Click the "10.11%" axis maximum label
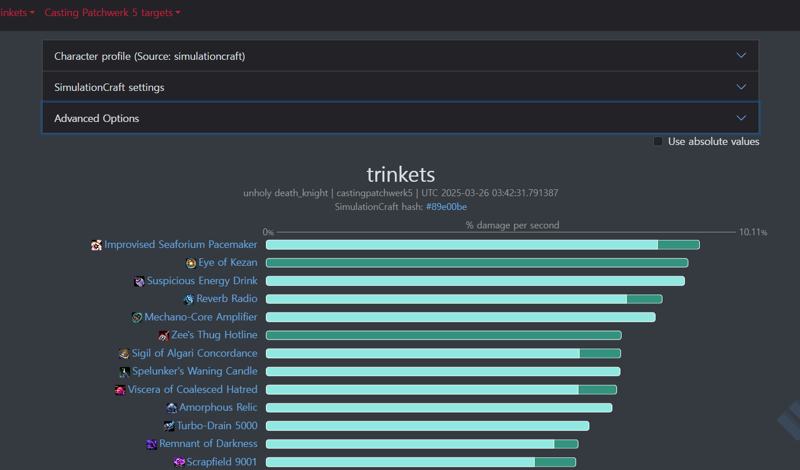 (x=753, y=232)
